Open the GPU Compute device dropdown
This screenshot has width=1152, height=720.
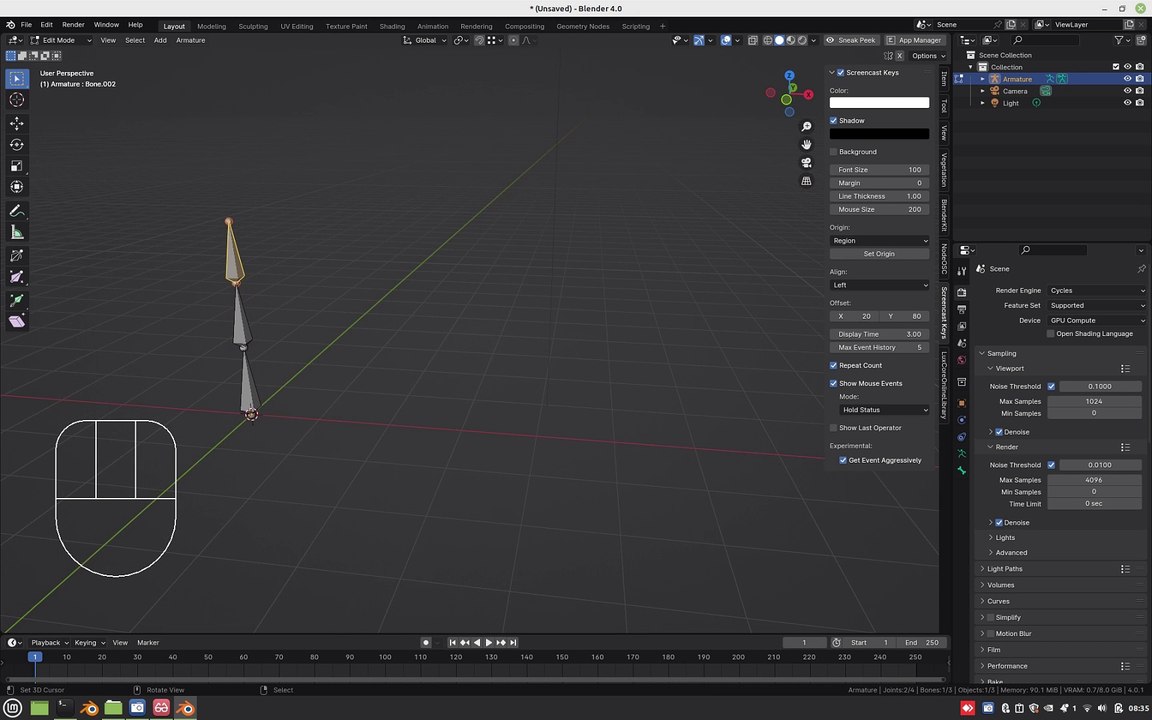pos(1097,321)
